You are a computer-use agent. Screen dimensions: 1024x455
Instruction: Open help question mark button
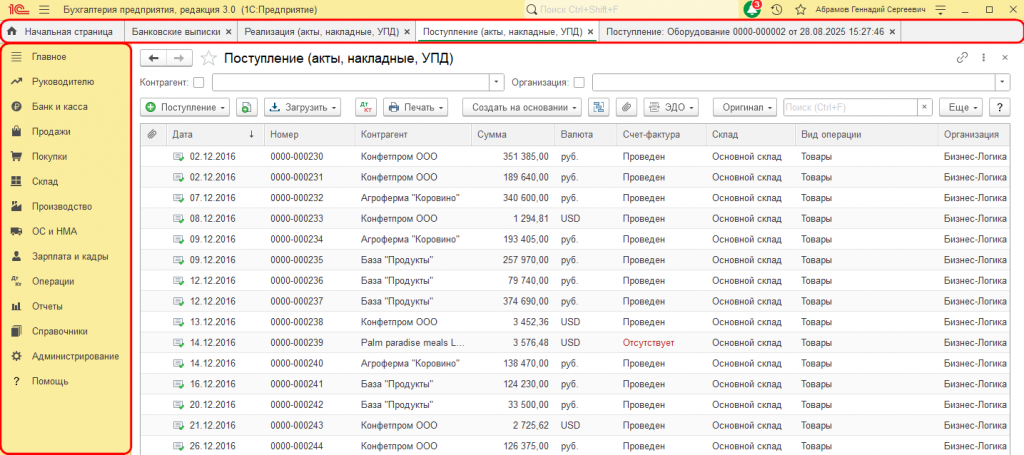[999, 107]
